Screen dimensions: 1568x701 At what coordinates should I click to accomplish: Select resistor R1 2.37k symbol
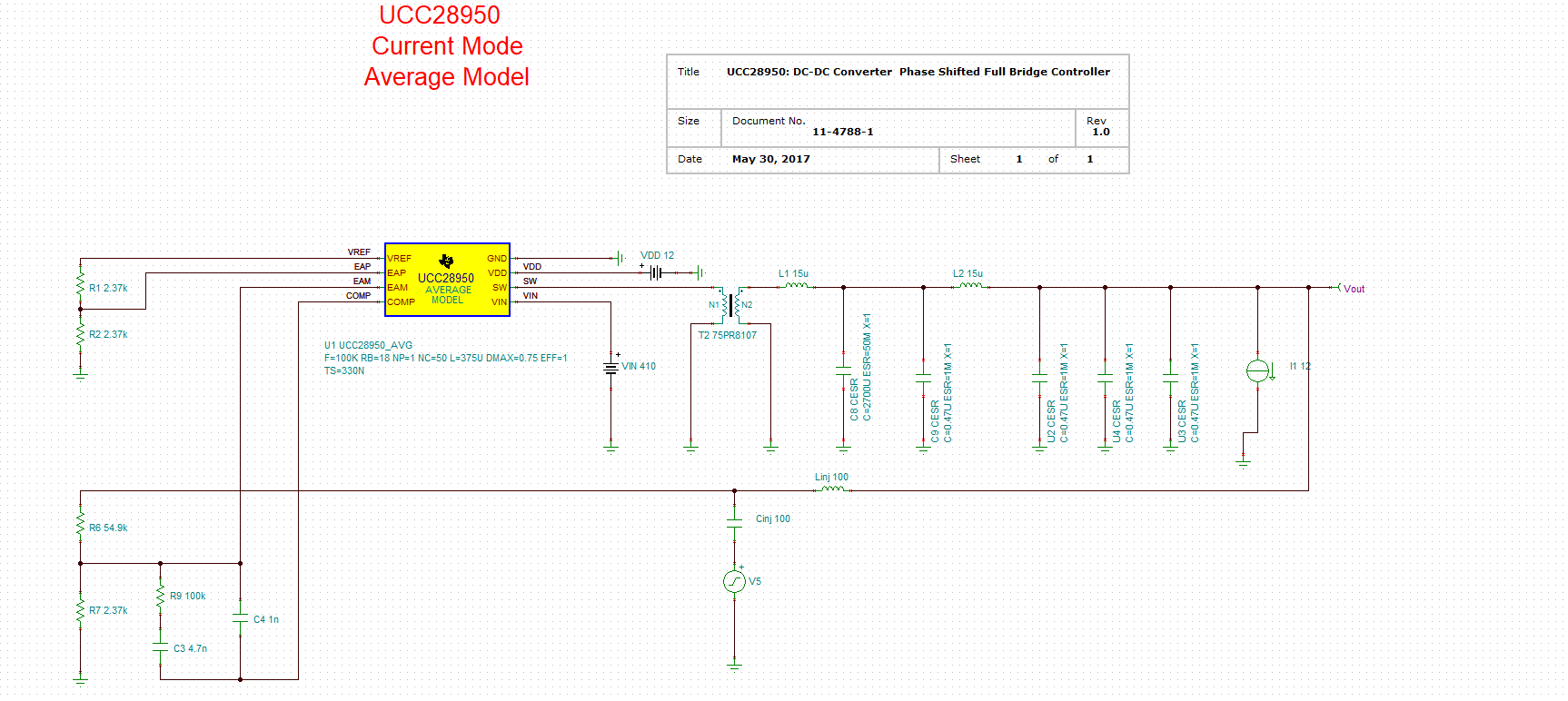(81, 284)
